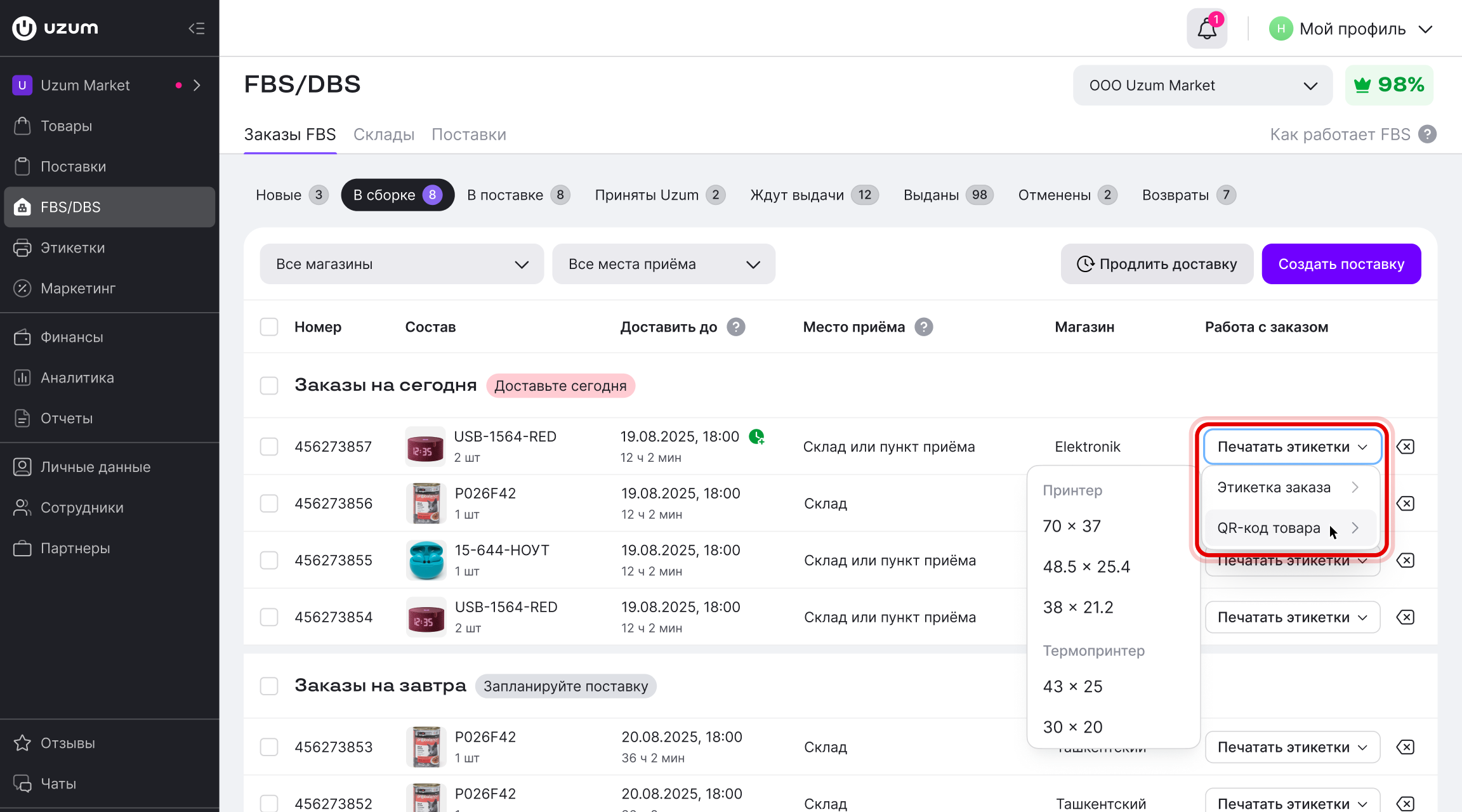Open Товары in the sidebar

pos(110,126)
